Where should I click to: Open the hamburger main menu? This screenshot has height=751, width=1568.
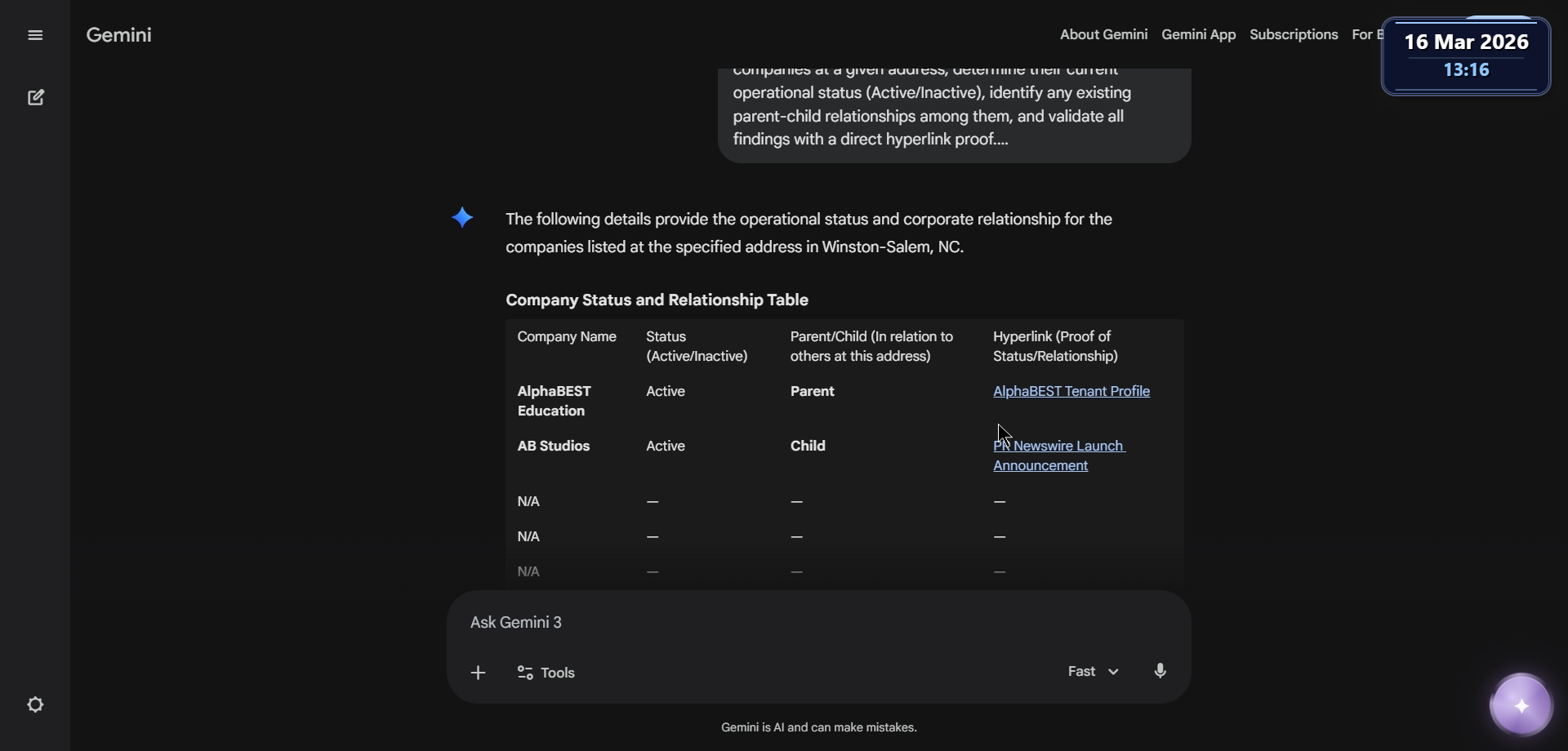pyautogui.click(x=35, y=35)
